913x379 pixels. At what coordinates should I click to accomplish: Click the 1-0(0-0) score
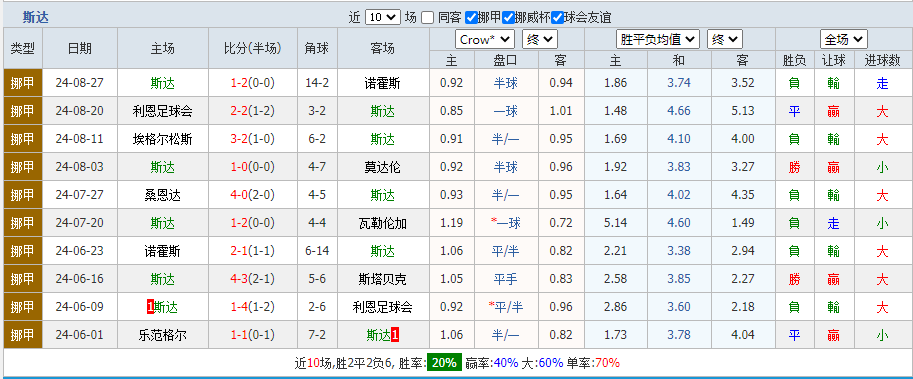click(252, 167)
